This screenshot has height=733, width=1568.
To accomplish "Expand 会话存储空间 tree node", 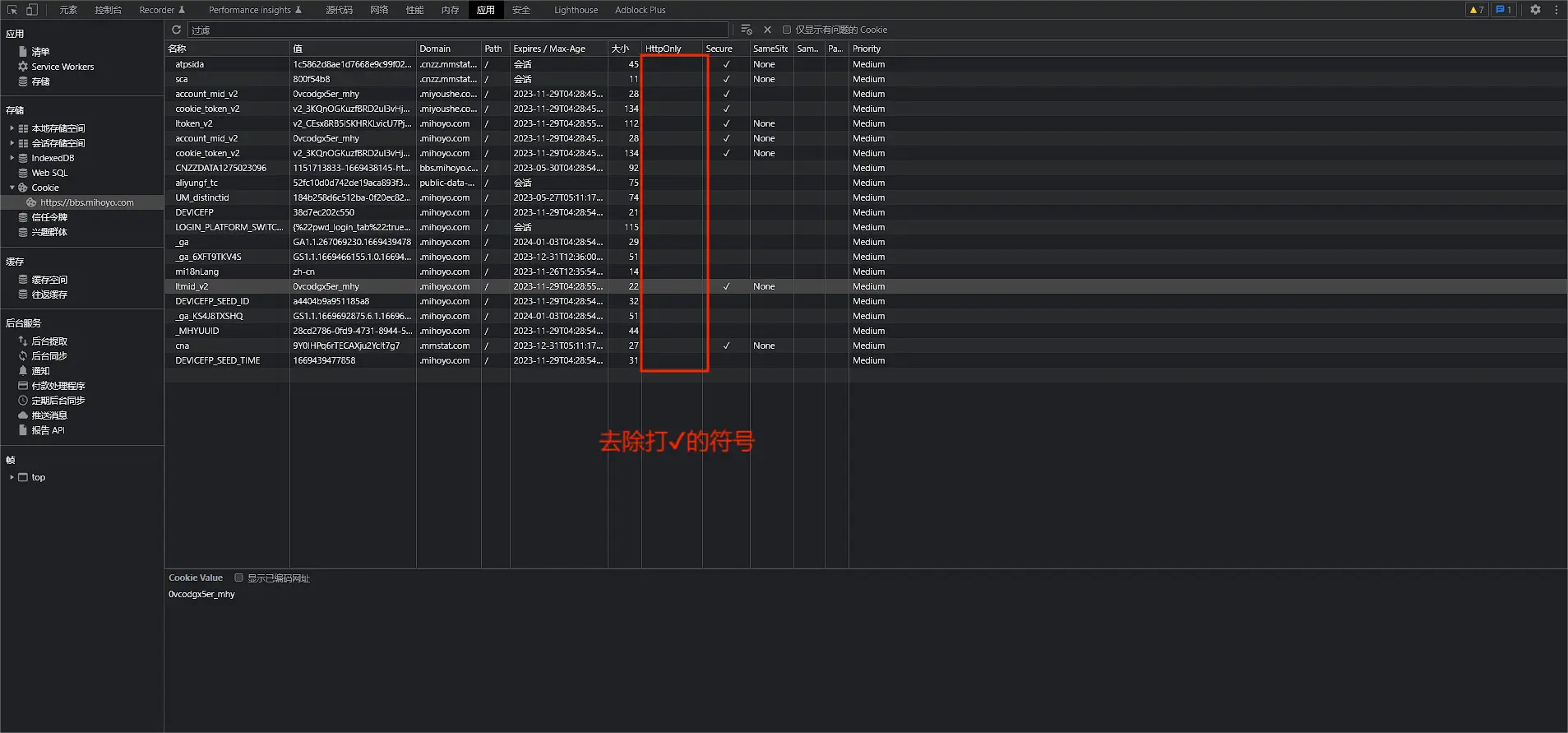I will tap(12, 143).
